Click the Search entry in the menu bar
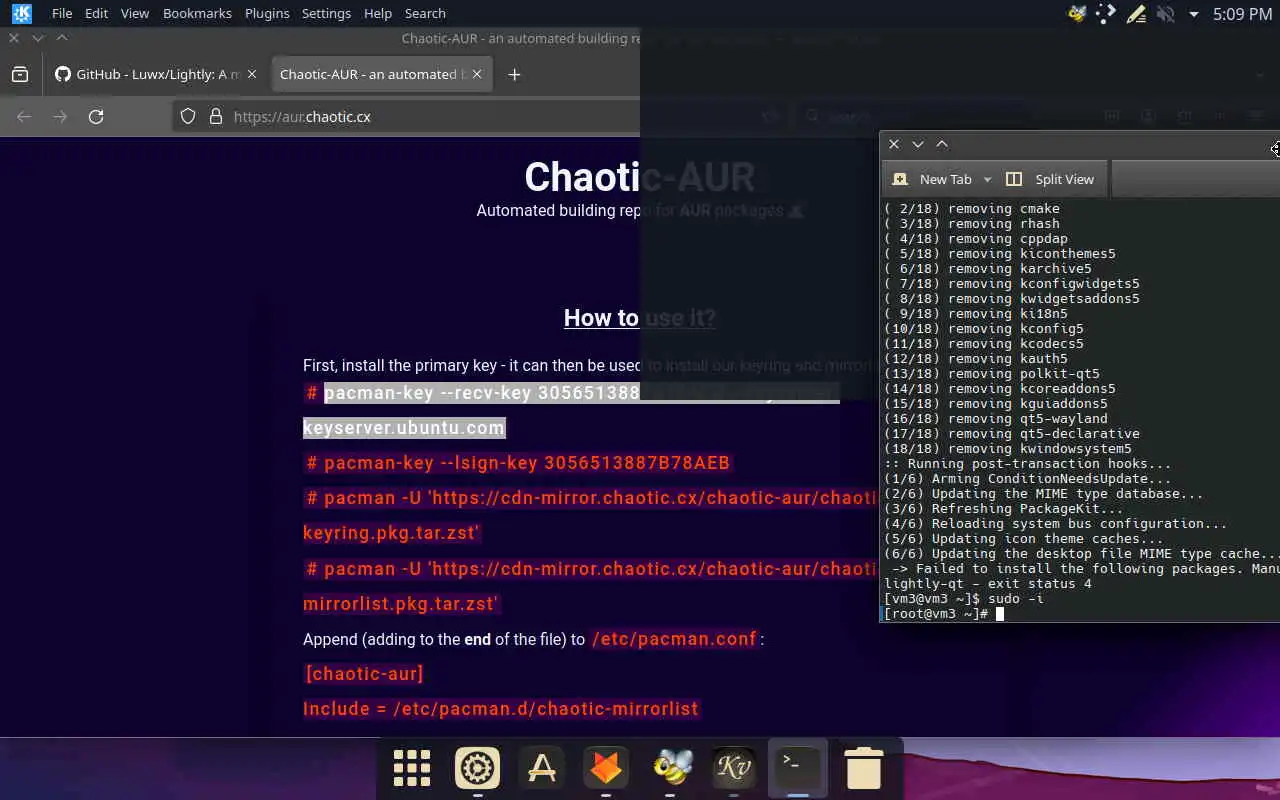The width and height of the screenshot is (1280, 800). (x=425, y=13)
